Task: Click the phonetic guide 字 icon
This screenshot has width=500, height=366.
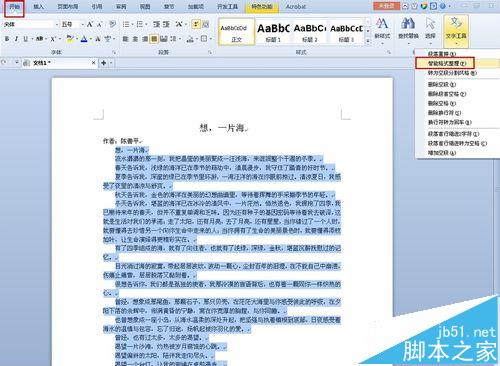Action: click(x=107, y=39)
